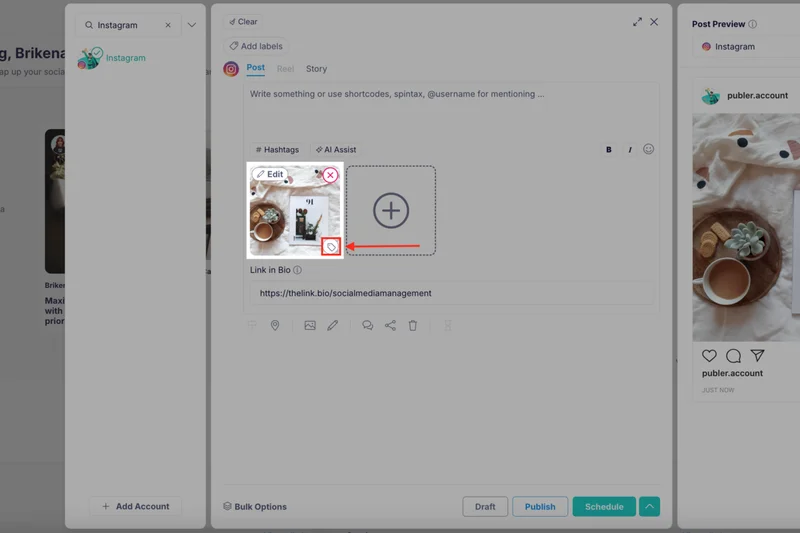Click the comment bubbles icon
800x533 pixels.
367,325
